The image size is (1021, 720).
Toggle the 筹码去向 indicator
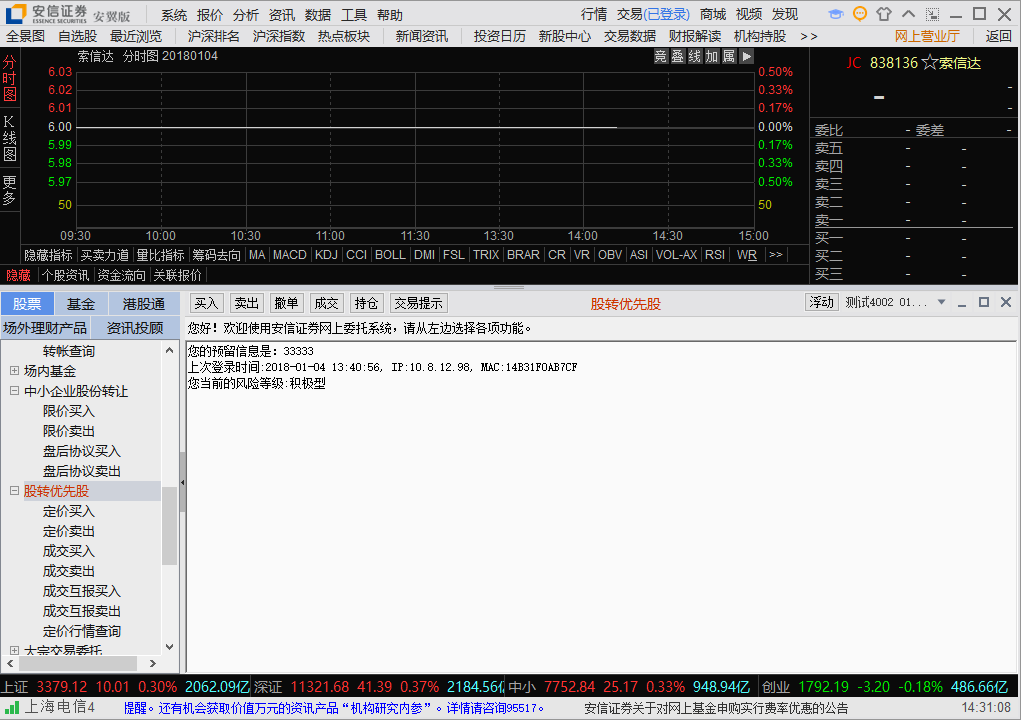[x=217, y=255]
